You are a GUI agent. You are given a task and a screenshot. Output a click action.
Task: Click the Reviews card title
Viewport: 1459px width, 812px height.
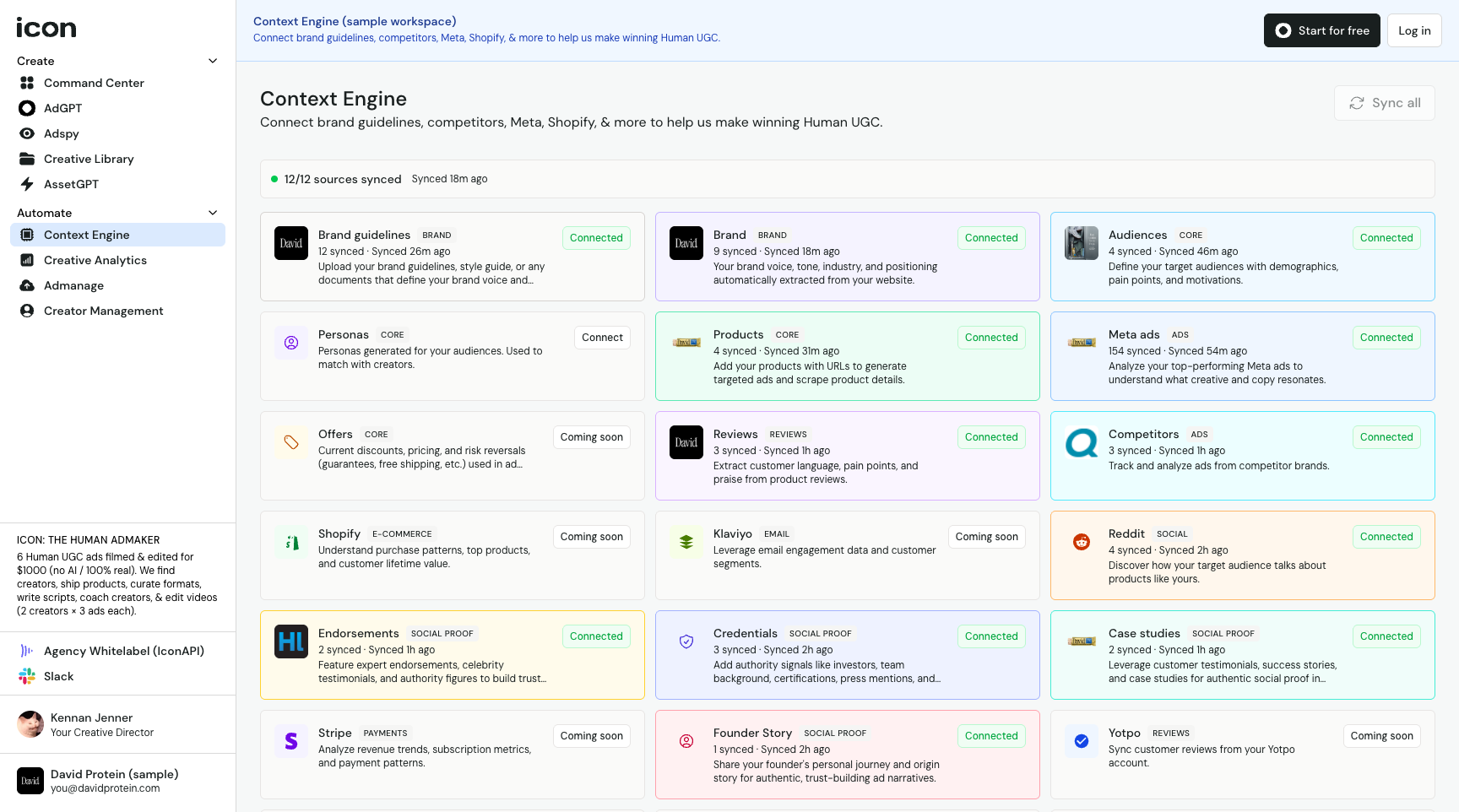click(735, 434)
